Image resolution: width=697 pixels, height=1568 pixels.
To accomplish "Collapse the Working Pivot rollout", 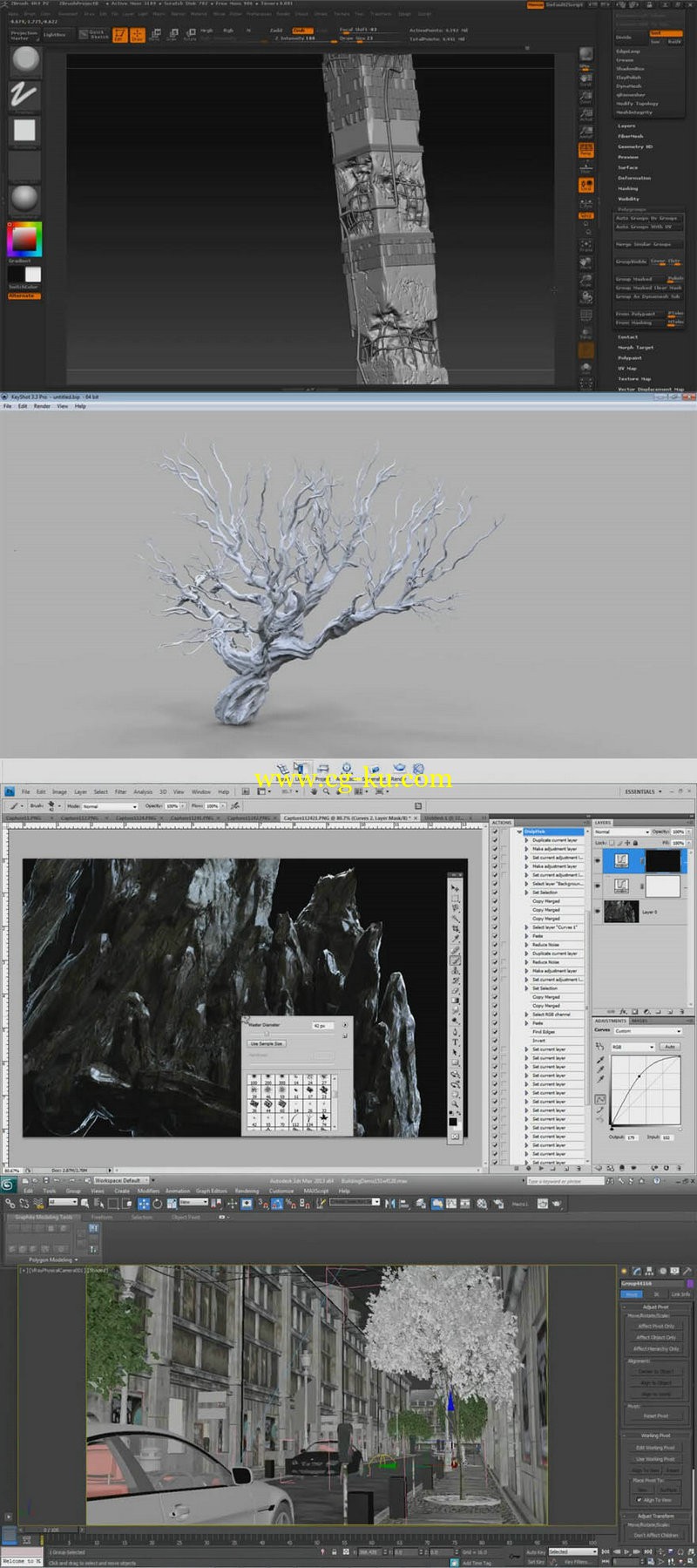I will coord(656,1436).
